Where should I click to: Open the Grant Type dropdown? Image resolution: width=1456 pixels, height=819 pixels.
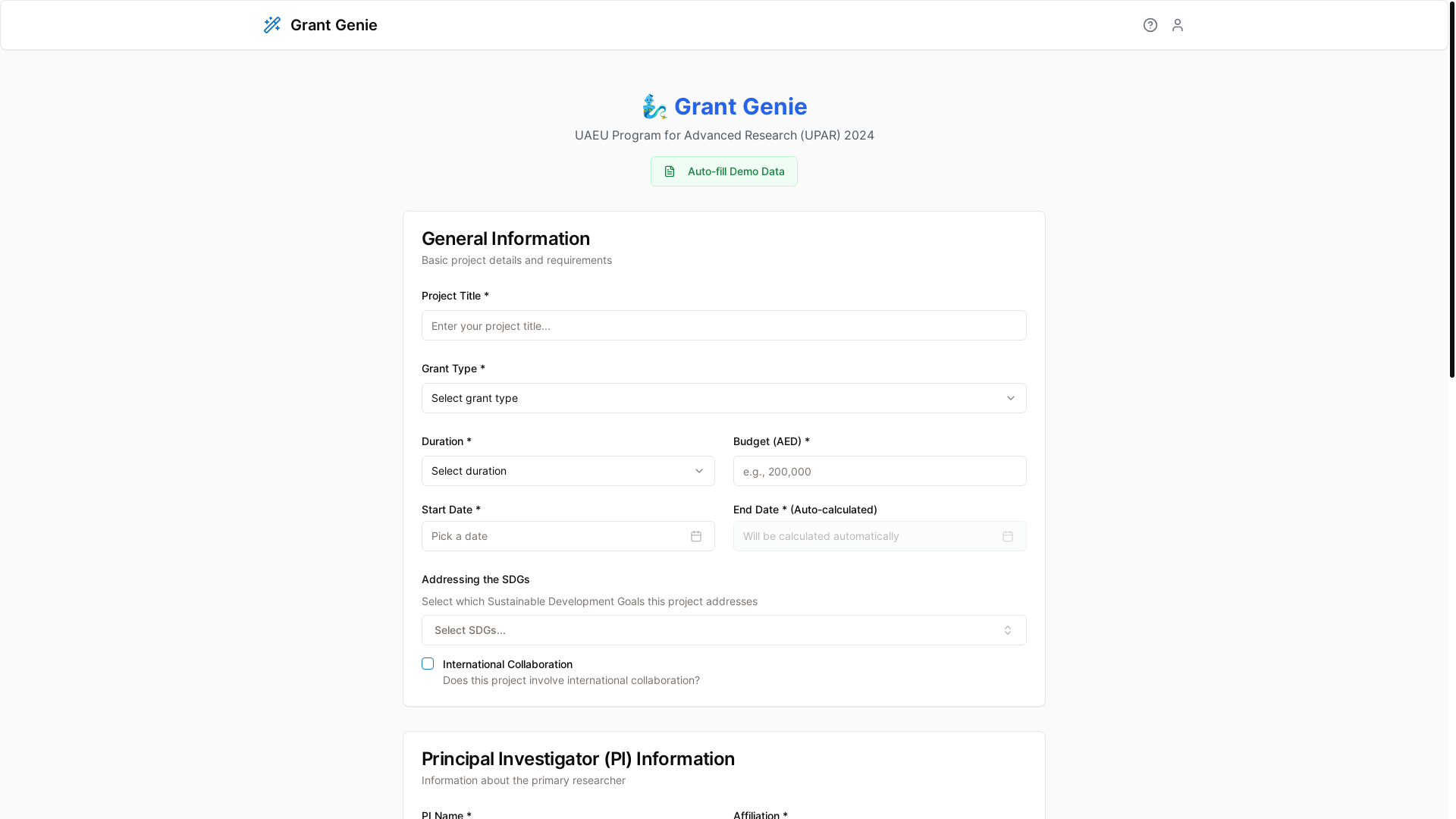pyautogui.click(x=724, y=398)
